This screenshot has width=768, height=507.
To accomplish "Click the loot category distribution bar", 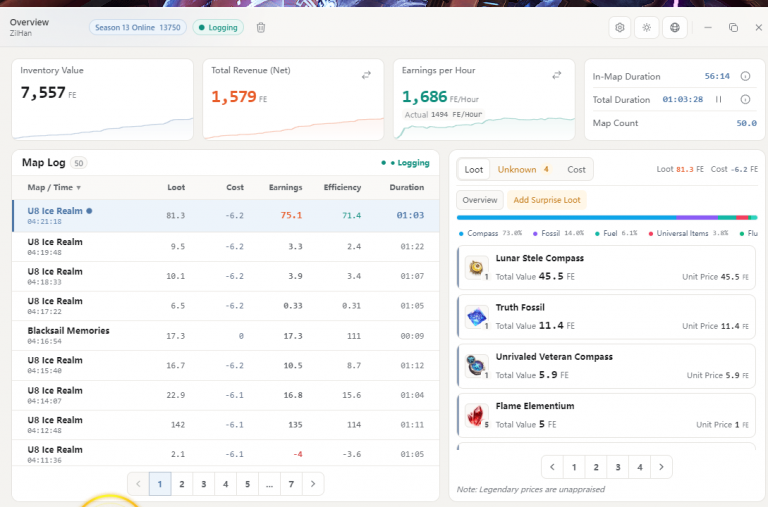I will point(607,217).
